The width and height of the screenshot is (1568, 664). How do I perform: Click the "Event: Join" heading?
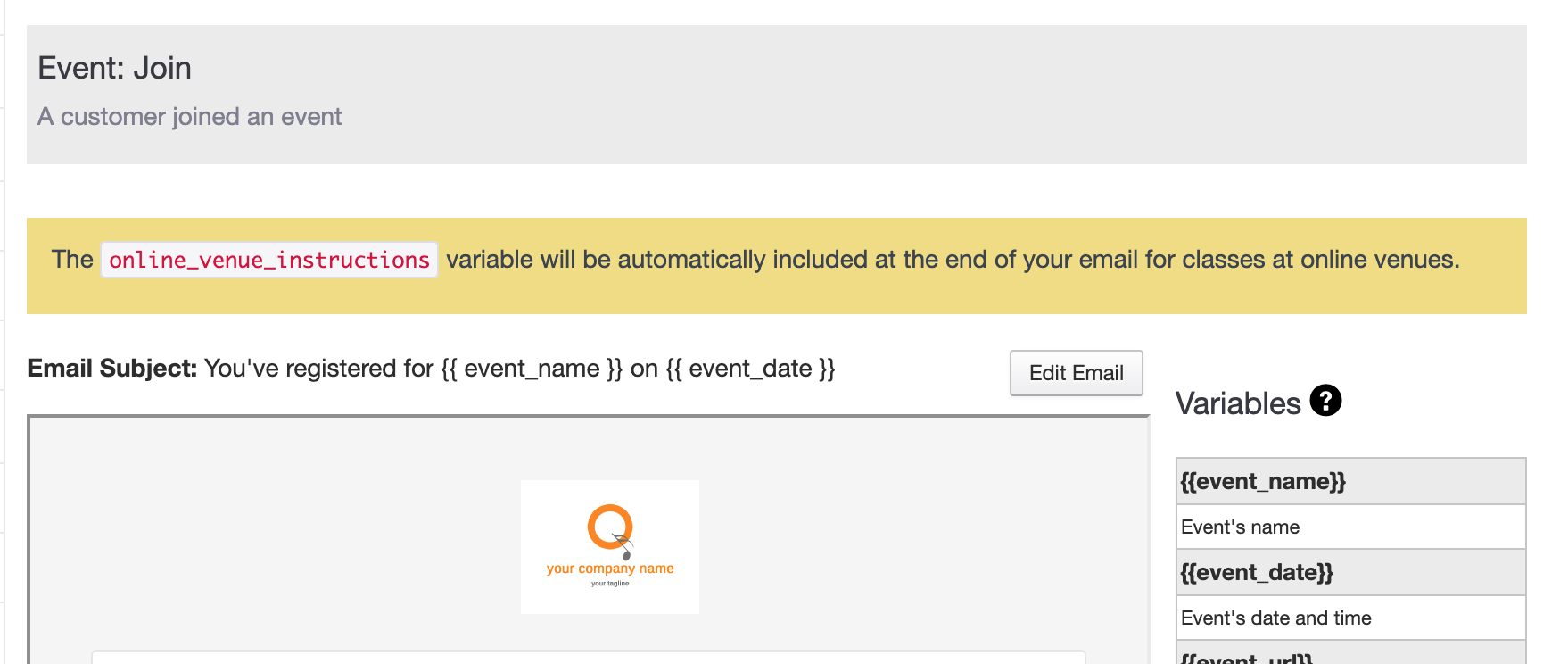pyautogui.click(x=114, y=69)
